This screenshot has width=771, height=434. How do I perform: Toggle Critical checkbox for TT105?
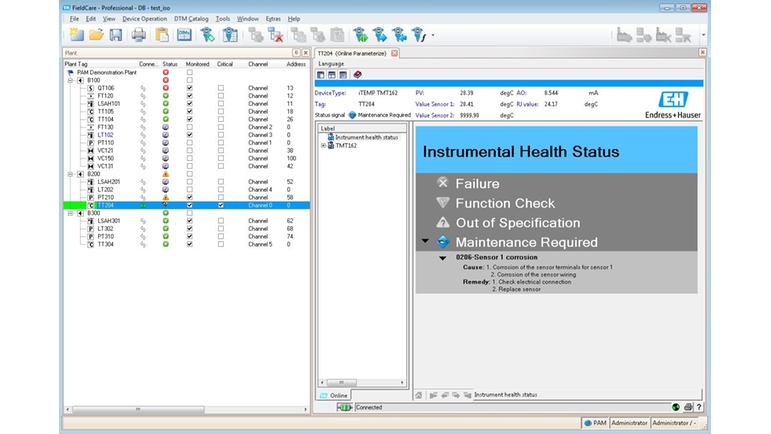click(221, 112)
